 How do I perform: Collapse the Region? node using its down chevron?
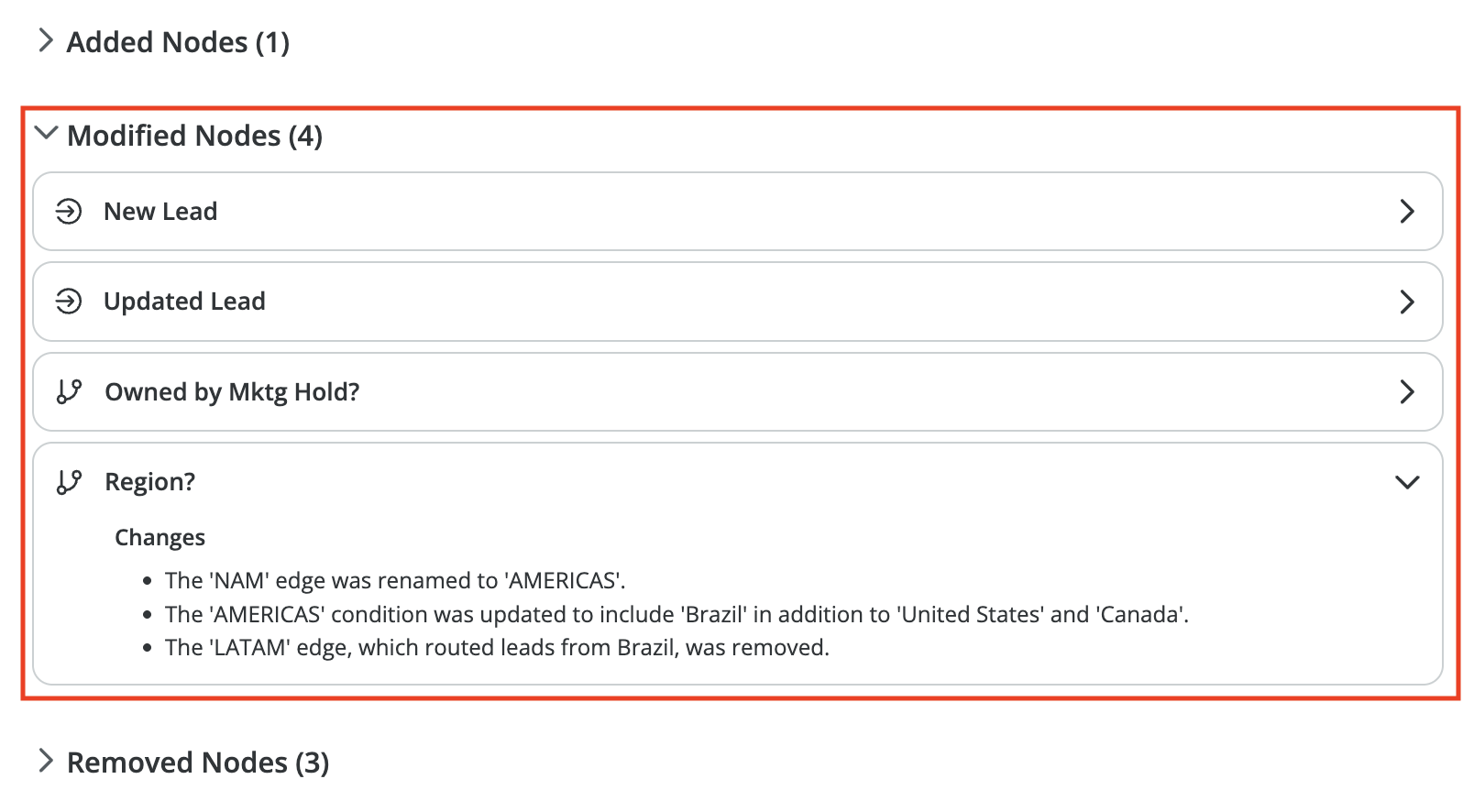pyautogui.click(x=1407, y=482)
